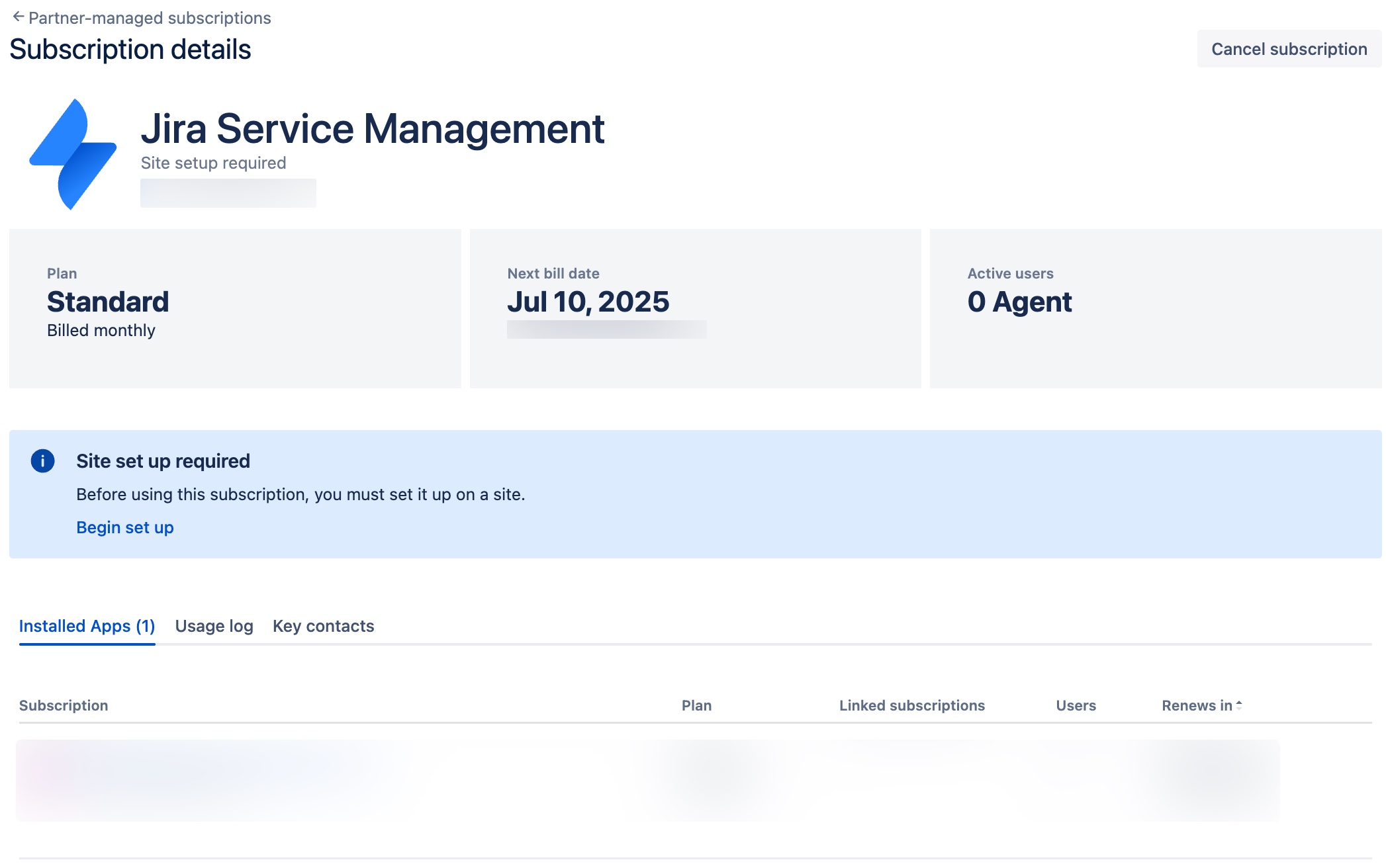Click the Jira Service Management logo

tap(73, 154)
